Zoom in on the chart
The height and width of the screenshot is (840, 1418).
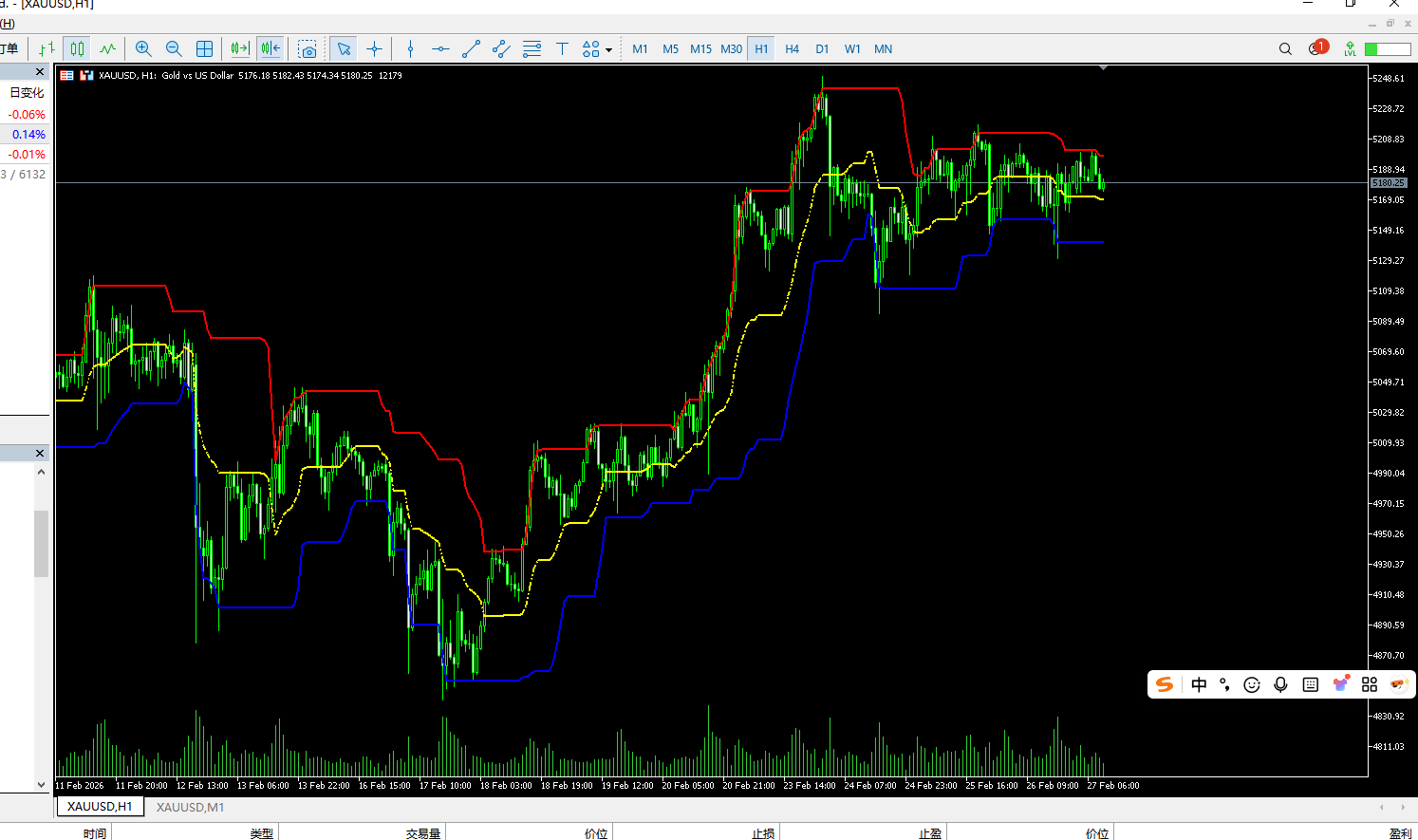(x=143, y=48)
